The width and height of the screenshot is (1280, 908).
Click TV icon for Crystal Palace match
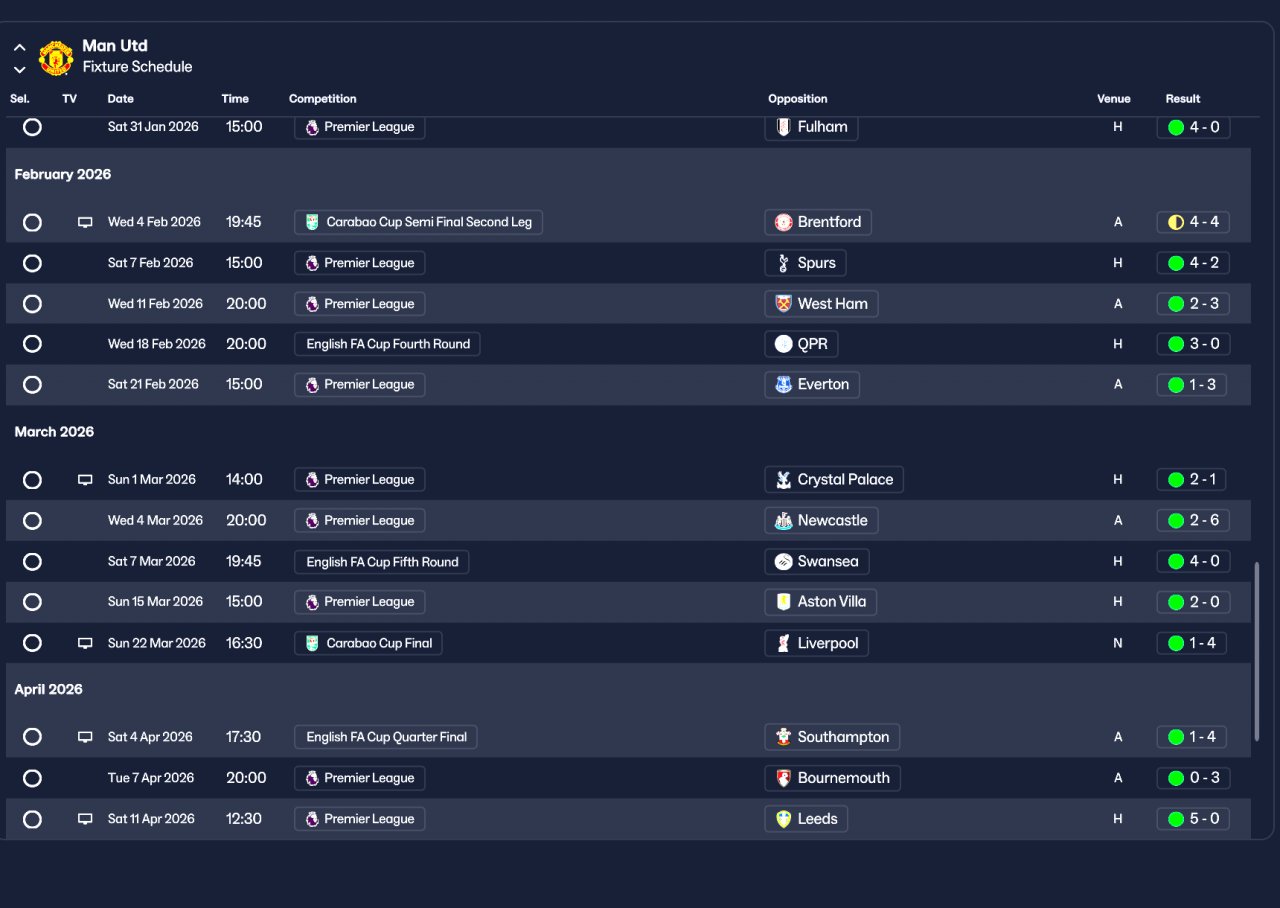(85, 480)
